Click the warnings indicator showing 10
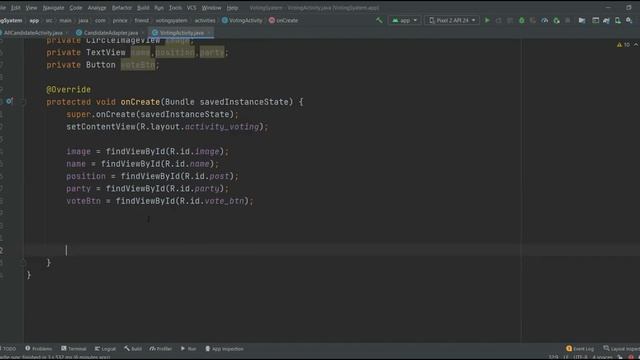The height and width of the screenshot is (360, 640). 623,44
